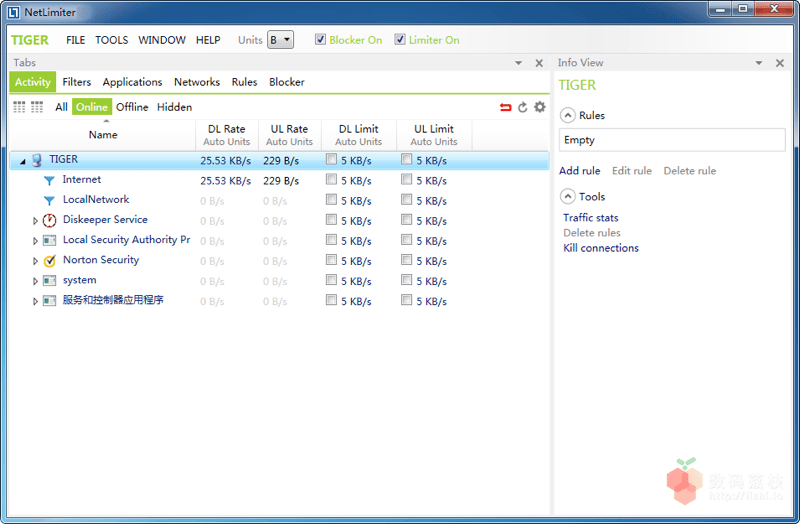The width and height of the screenshot is (800, 524).
Task: Enable UL Limit checkbox for TIGER
Action: tap(406, 159)
